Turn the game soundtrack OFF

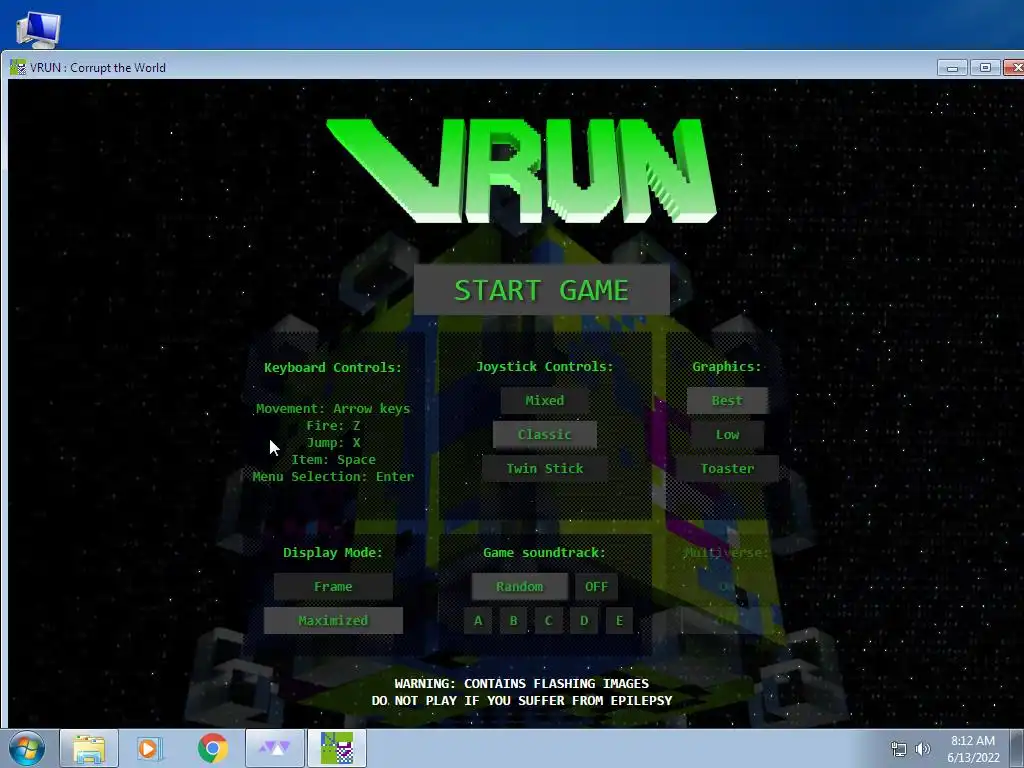tap(596, 586)
